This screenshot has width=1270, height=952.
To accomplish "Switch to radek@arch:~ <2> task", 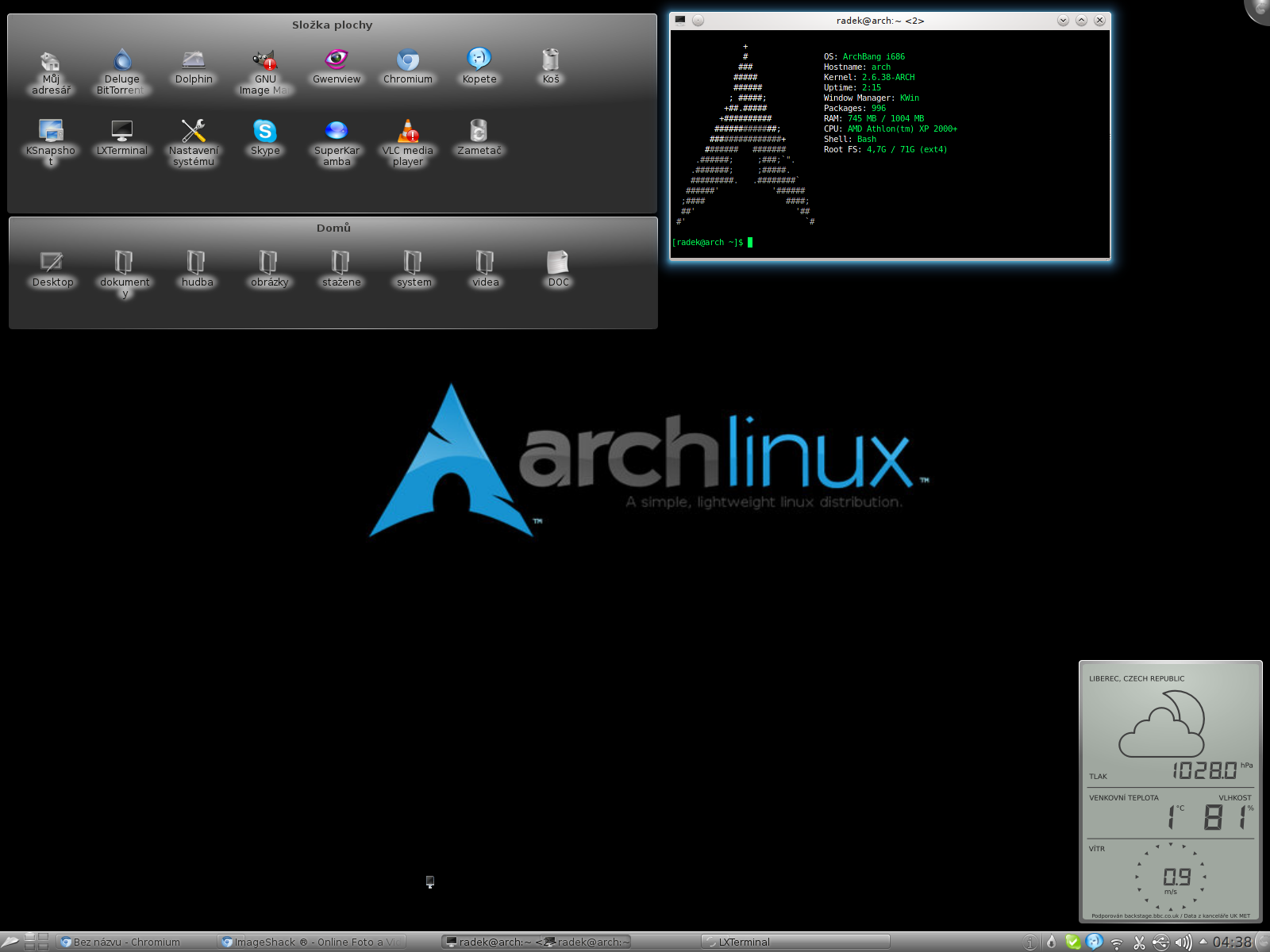I will (490, 942).
